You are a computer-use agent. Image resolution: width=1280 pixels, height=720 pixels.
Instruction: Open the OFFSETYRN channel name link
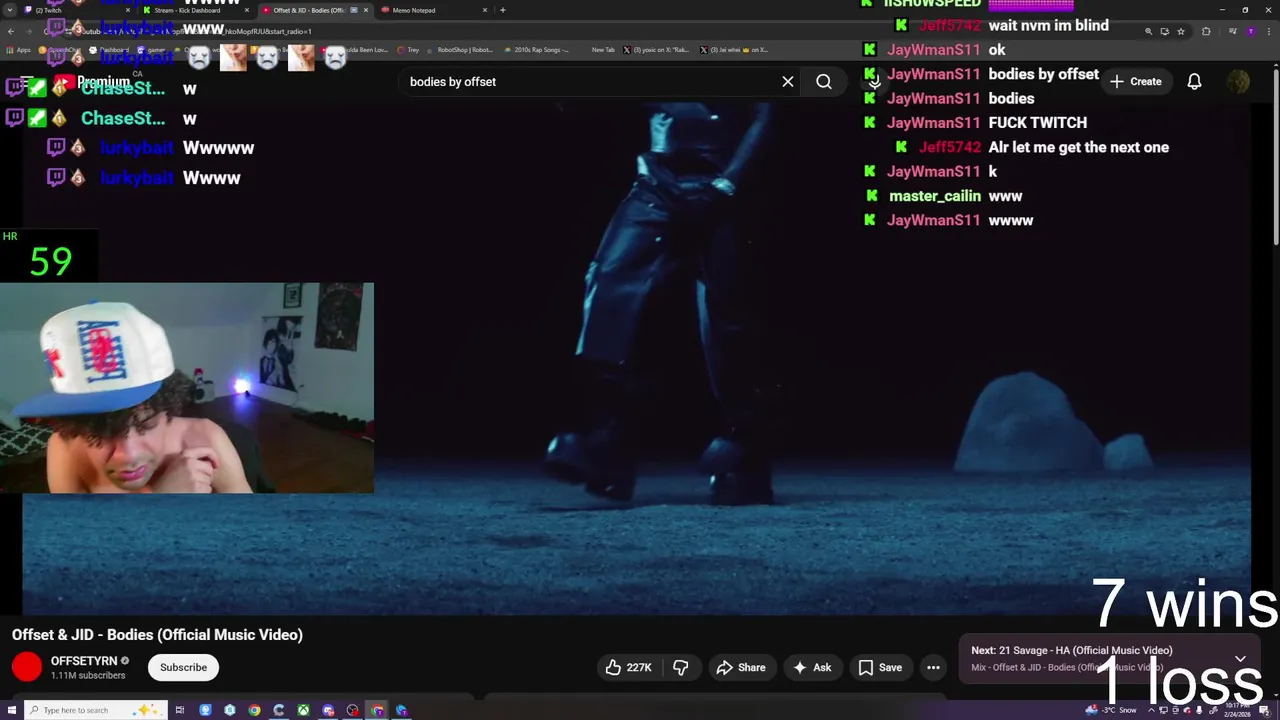coord(84,661)
